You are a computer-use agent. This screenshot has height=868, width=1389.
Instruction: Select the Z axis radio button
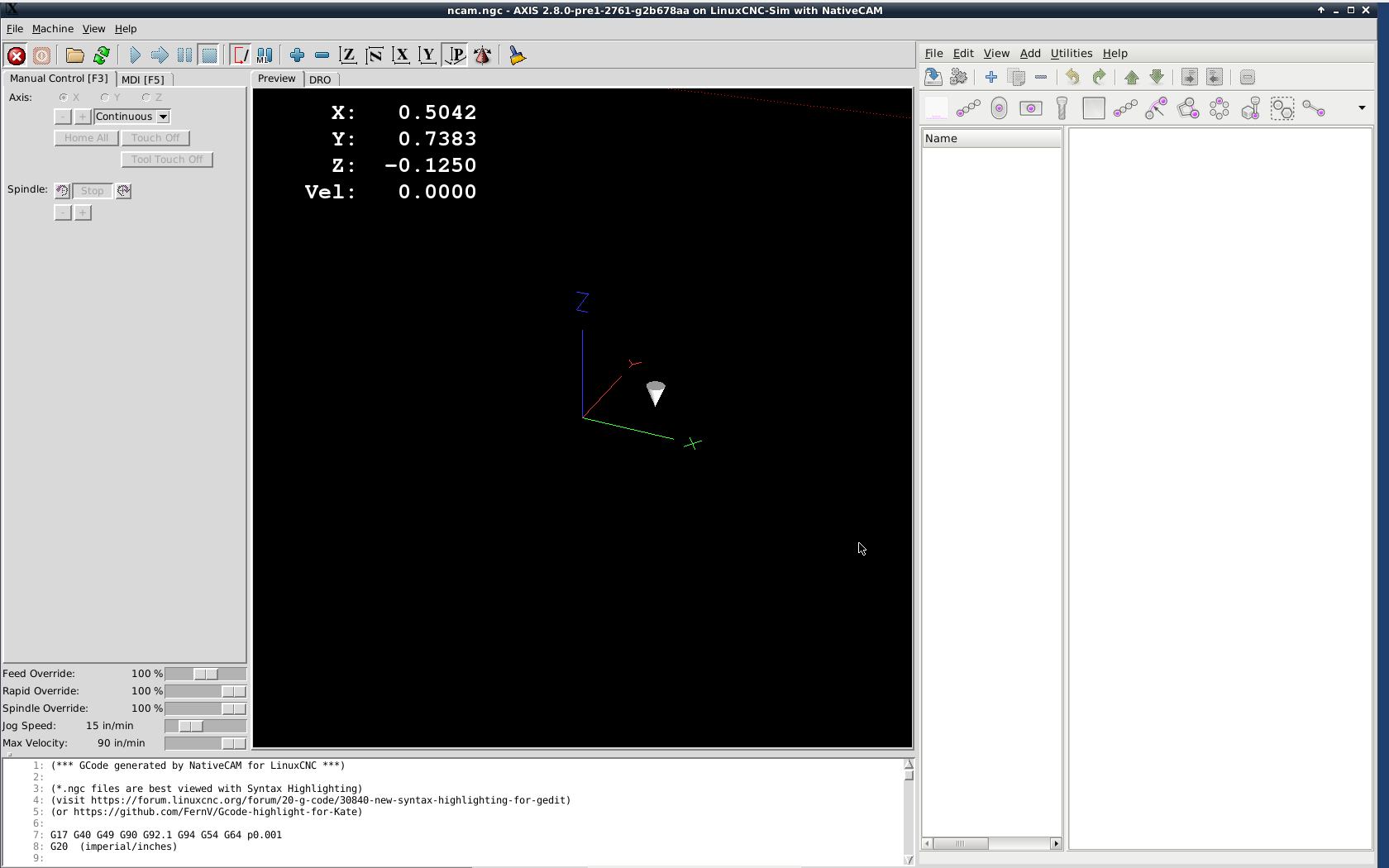pos(146,98)
